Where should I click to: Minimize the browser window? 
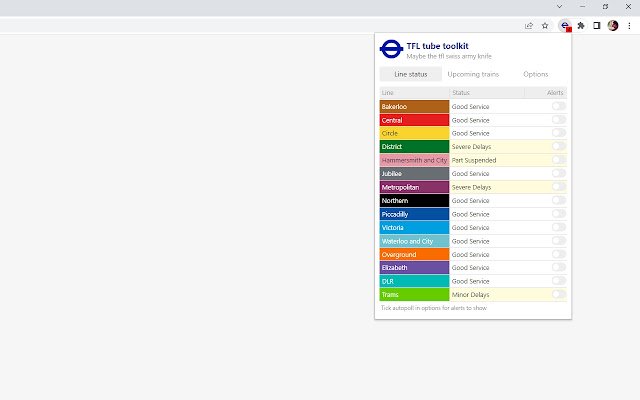pos(582,7)
